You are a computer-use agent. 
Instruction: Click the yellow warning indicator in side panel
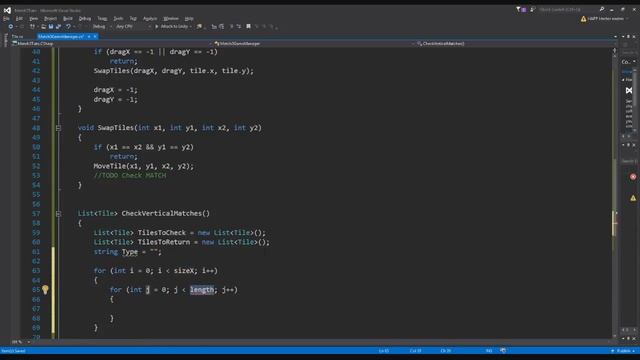tap(633, 198)
